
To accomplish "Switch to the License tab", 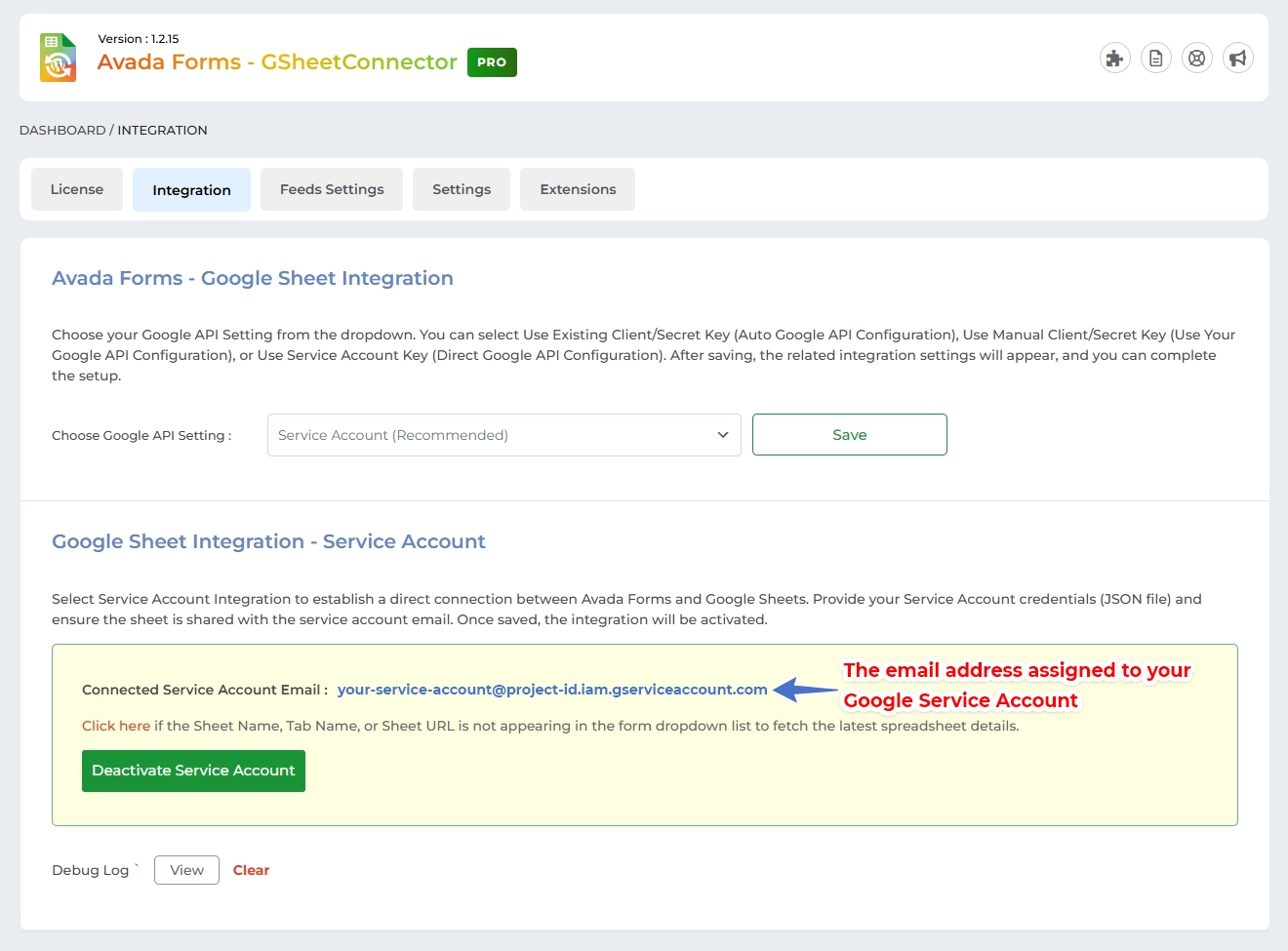I will (x=77, y=189).
